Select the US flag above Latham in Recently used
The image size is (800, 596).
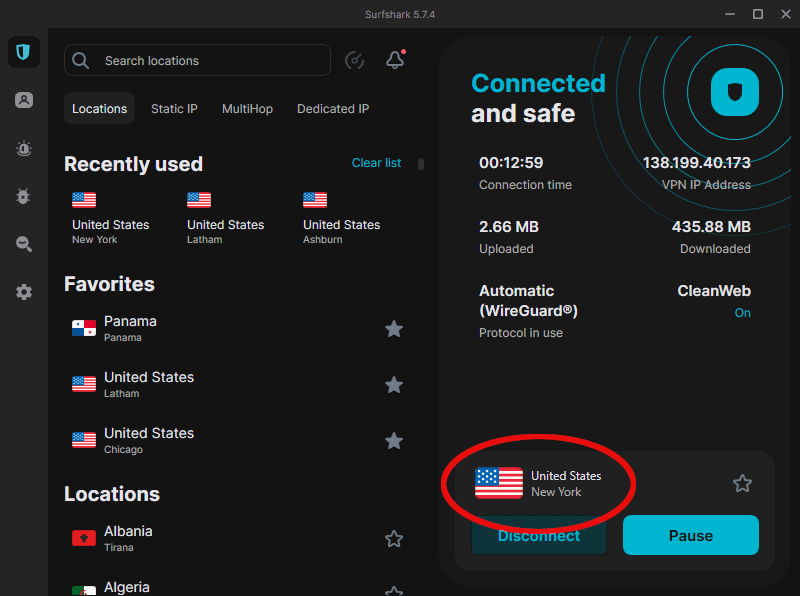click(x=199, y=200)
